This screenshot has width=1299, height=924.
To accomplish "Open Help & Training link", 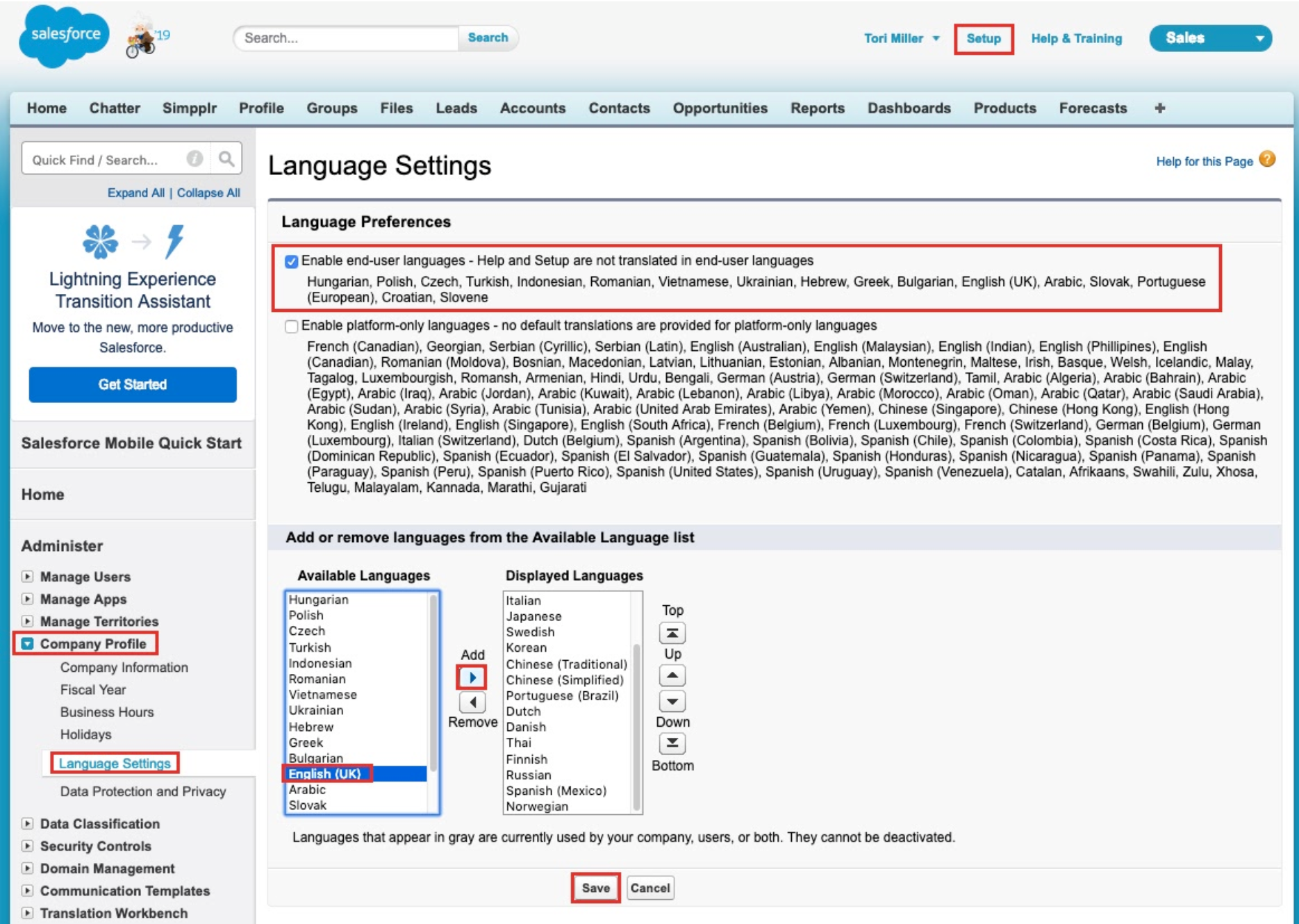I will pos(1076,39).
